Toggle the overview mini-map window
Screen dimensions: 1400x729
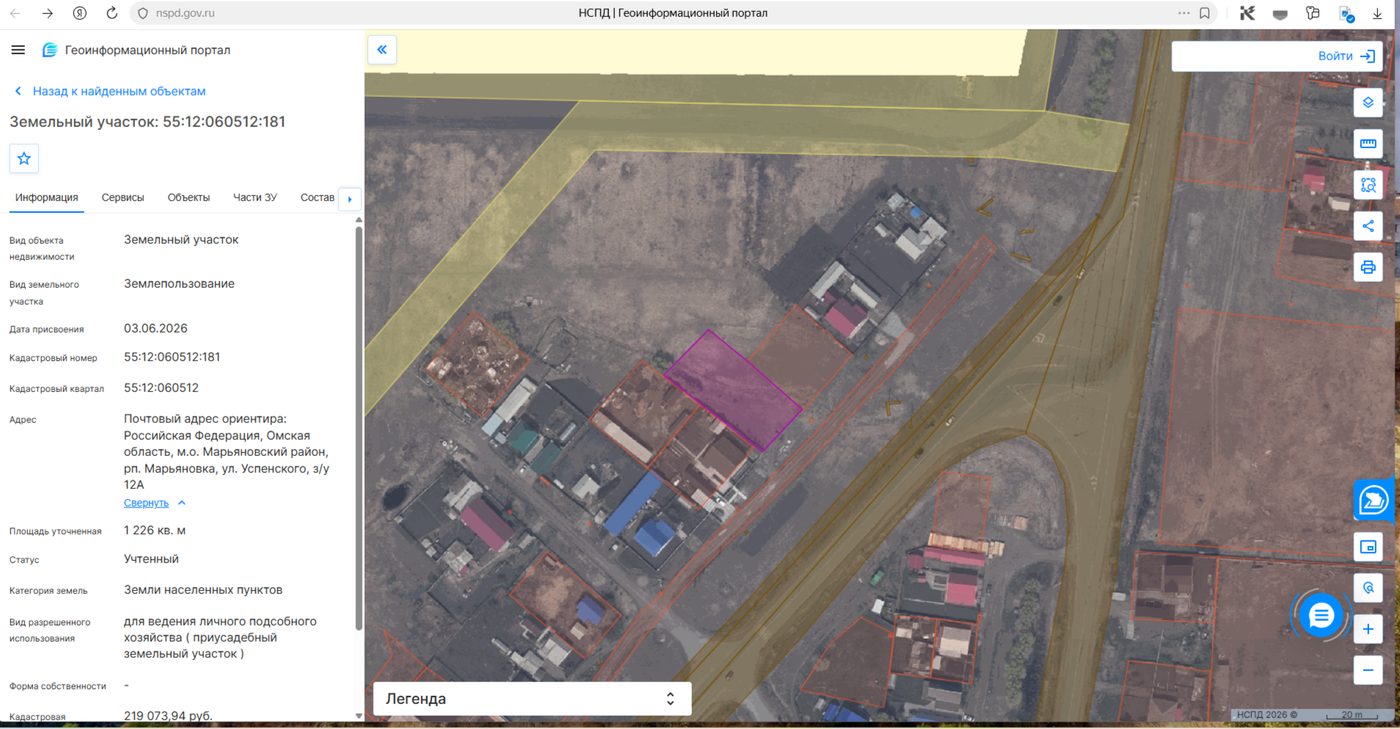click(1368, 547)
